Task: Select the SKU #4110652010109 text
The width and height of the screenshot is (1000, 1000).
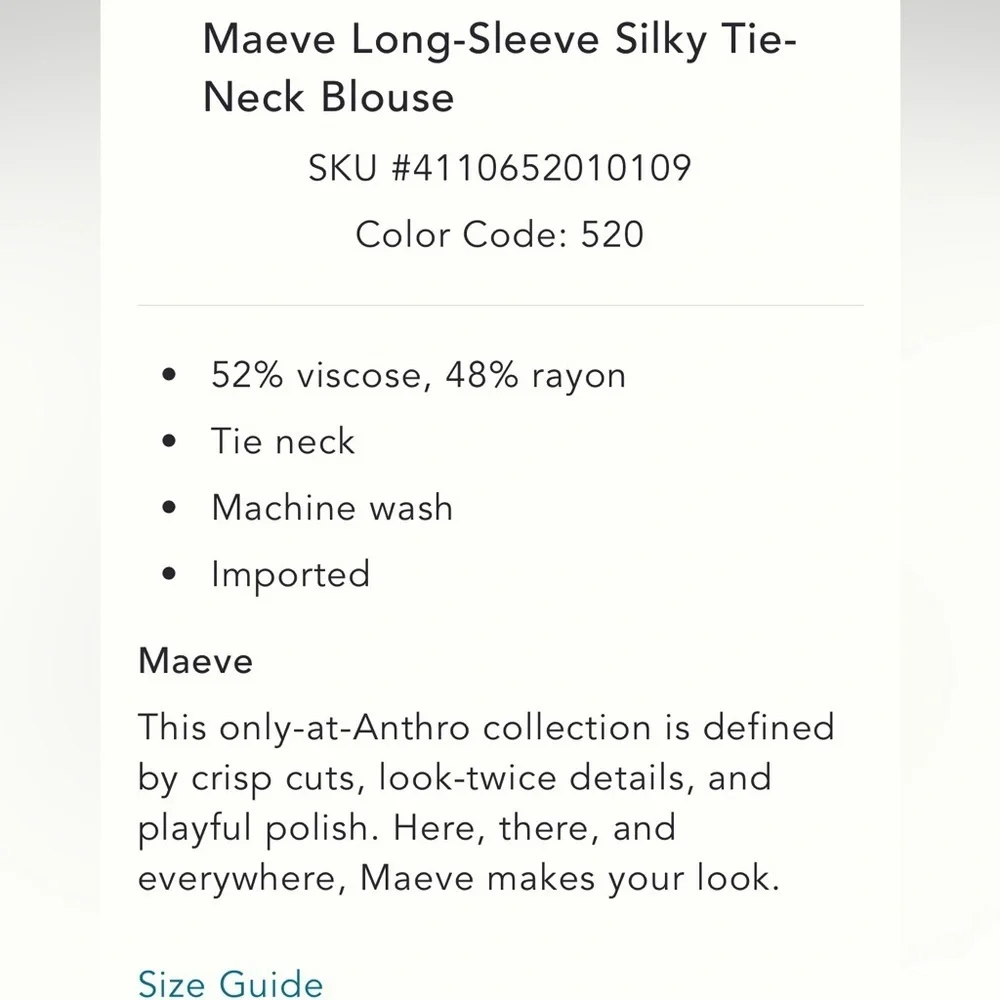Action: click(x=500, y=168)
